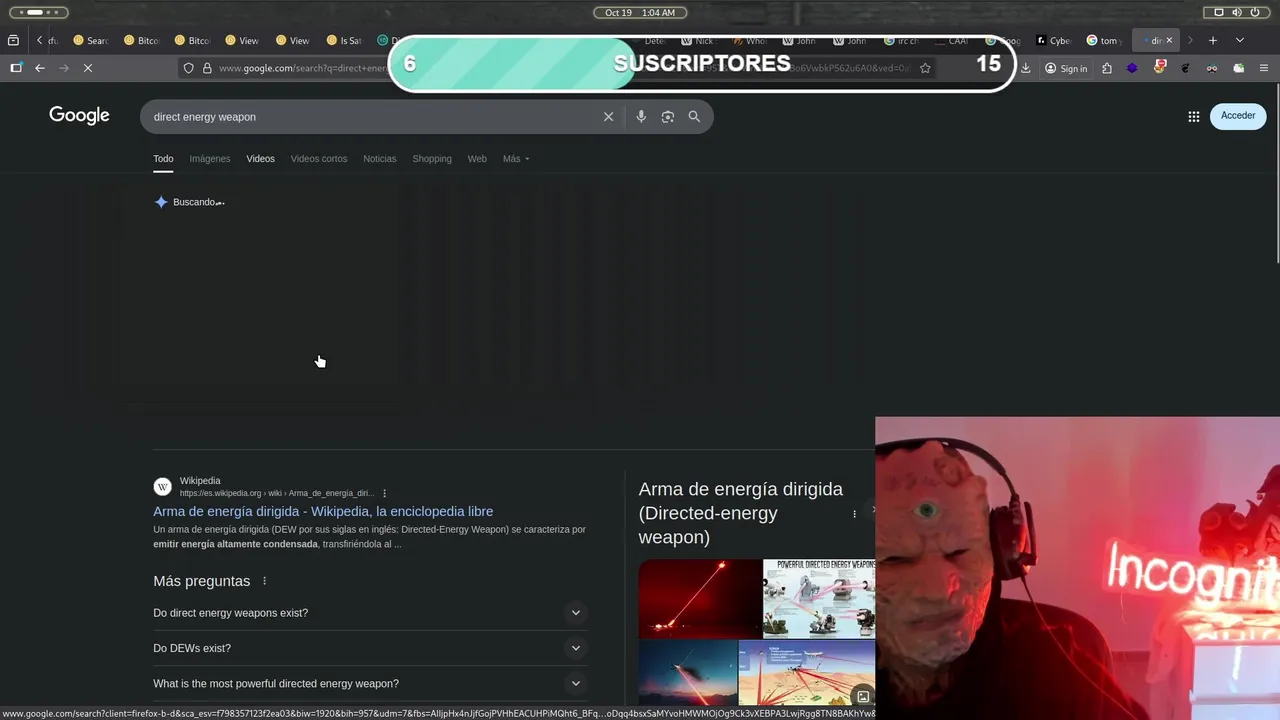
Task: Click the purple extension icon in the toolbar
Action: (x=1132, y=68)
